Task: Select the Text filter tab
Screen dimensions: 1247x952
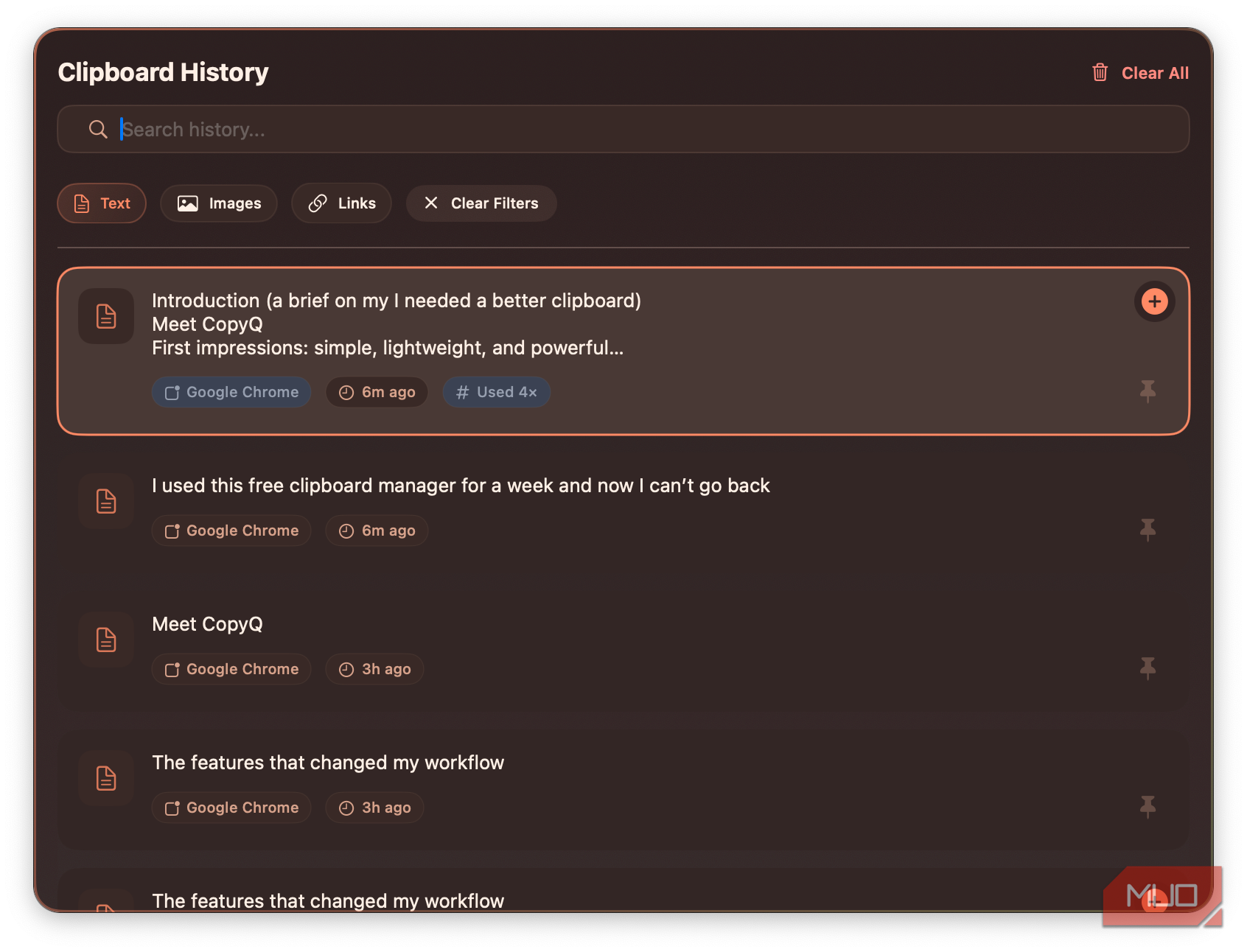Action: [x=102, y=203]
